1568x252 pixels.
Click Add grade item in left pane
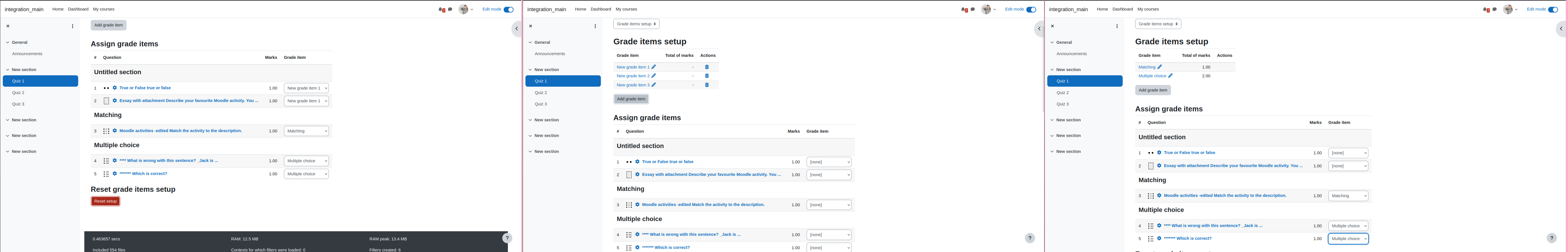coord(108,25)
